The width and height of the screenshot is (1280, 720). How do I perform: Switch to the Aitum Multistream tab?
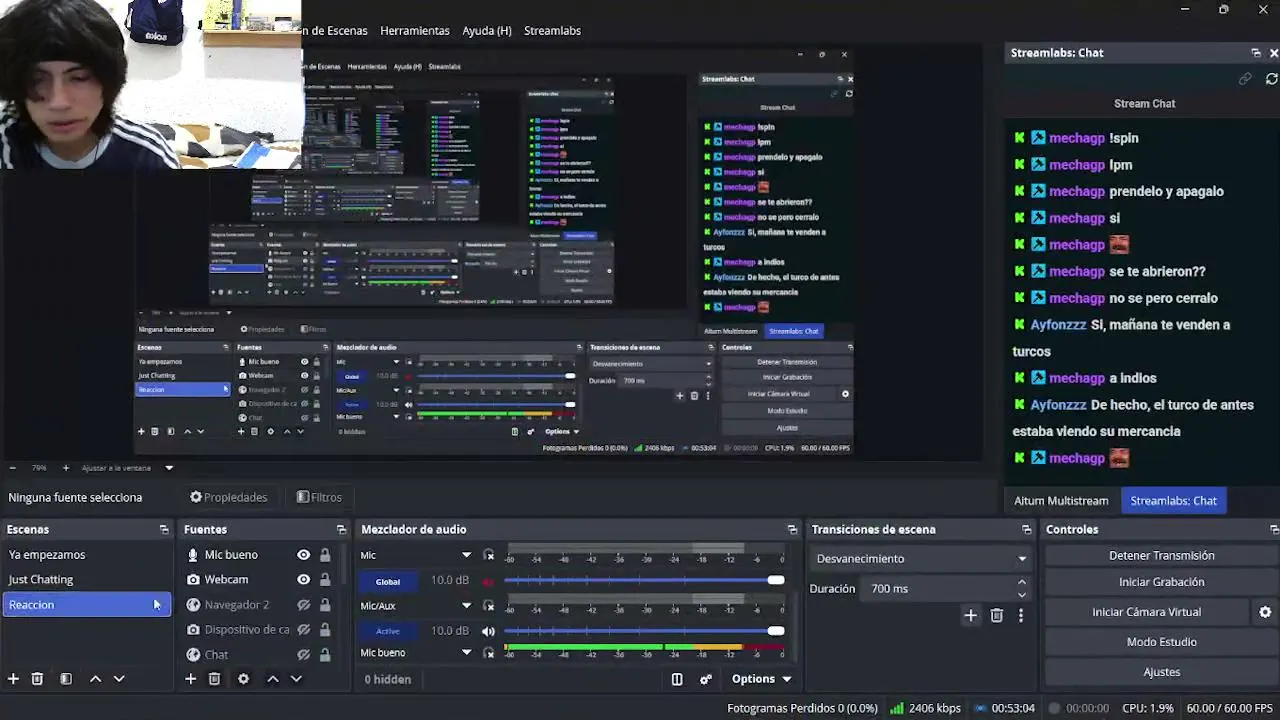tap(1061, 501)
